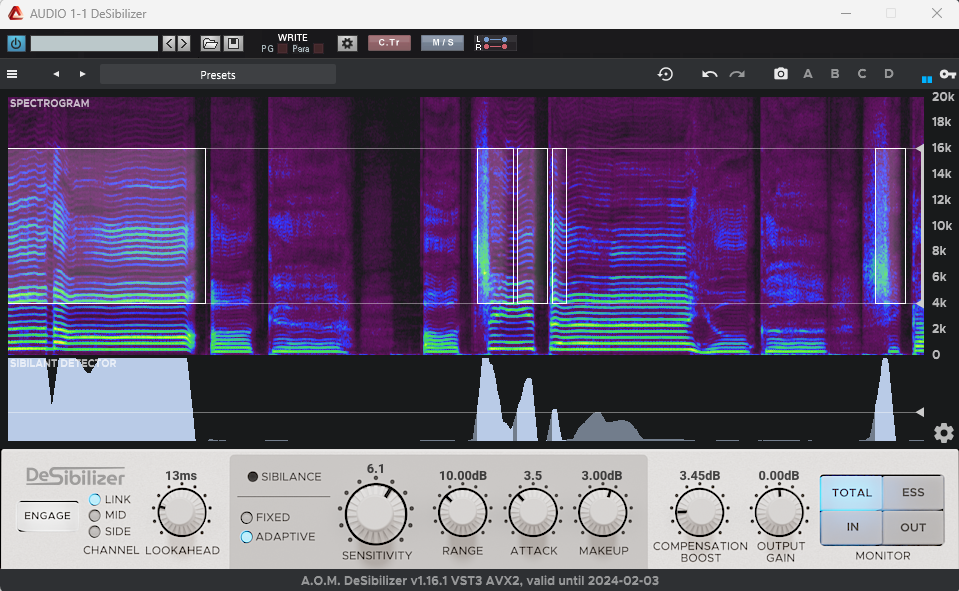Image resolution: width=959 pixels, height=591 pixels.
Task: Click the SPECTROGRAM label
Action: (50, 103)
